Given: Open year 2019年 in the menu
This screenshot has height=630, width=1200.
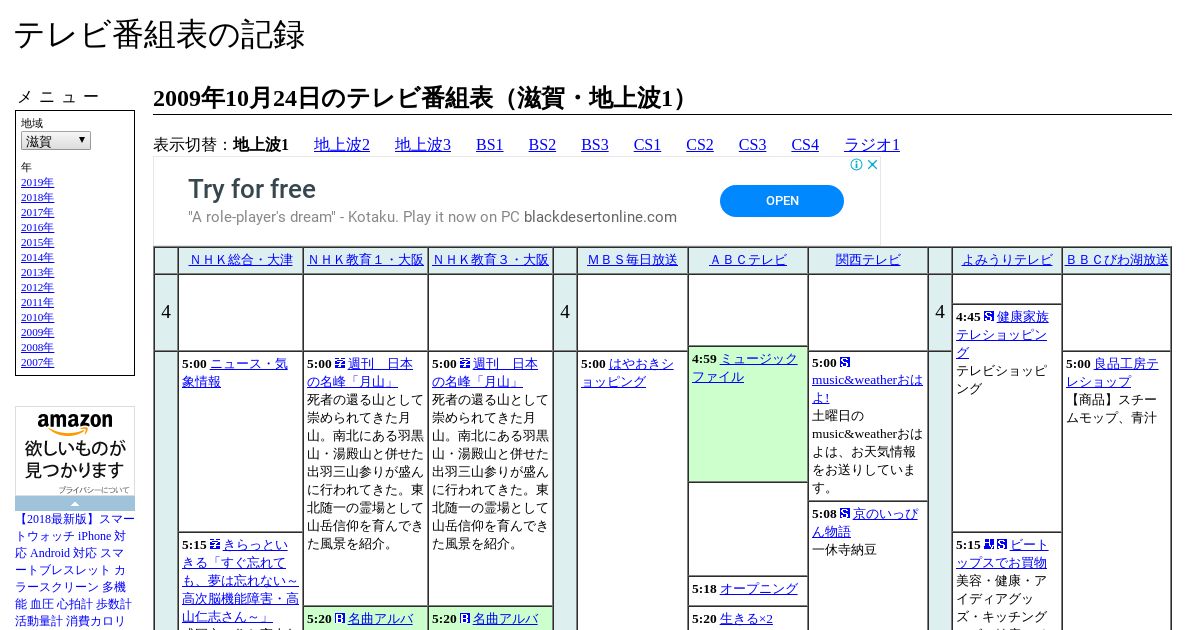Looking at the screenshot, I should tap(37, 183).
